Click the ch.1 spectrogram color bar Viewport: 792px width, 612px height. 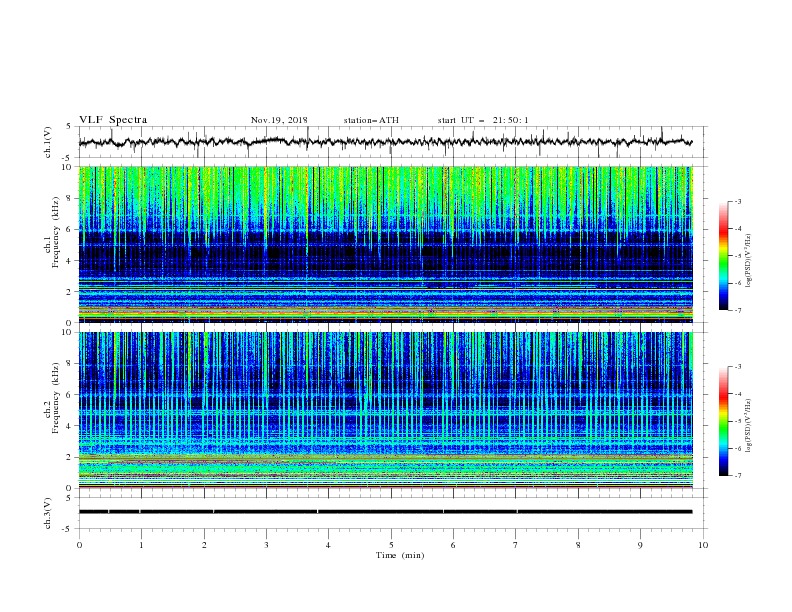723,256
